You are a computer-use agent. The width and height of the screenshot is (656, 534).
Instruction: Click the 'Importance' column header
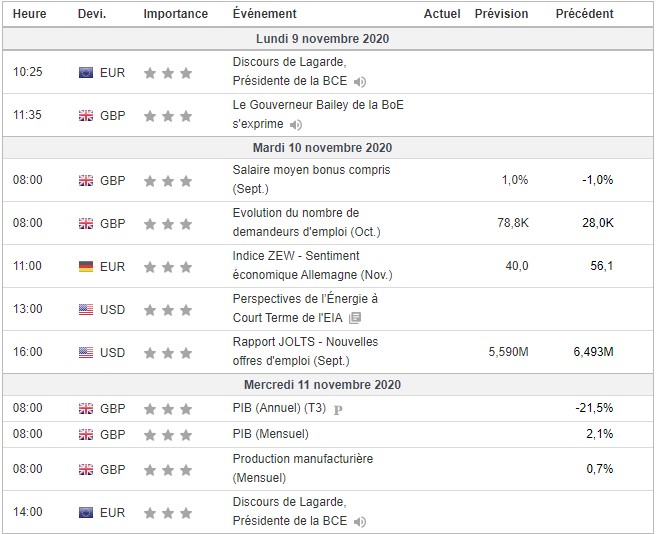coord(176,14)
